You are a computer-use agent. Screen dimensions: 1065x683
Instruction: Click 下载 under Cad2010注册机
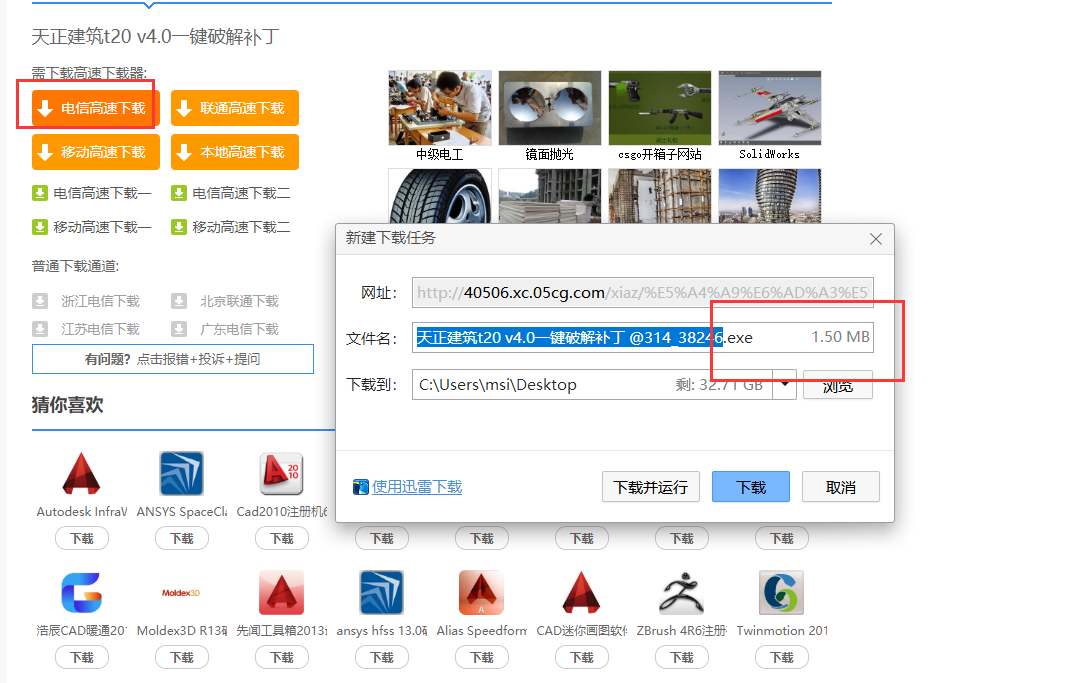coord(282,538)
